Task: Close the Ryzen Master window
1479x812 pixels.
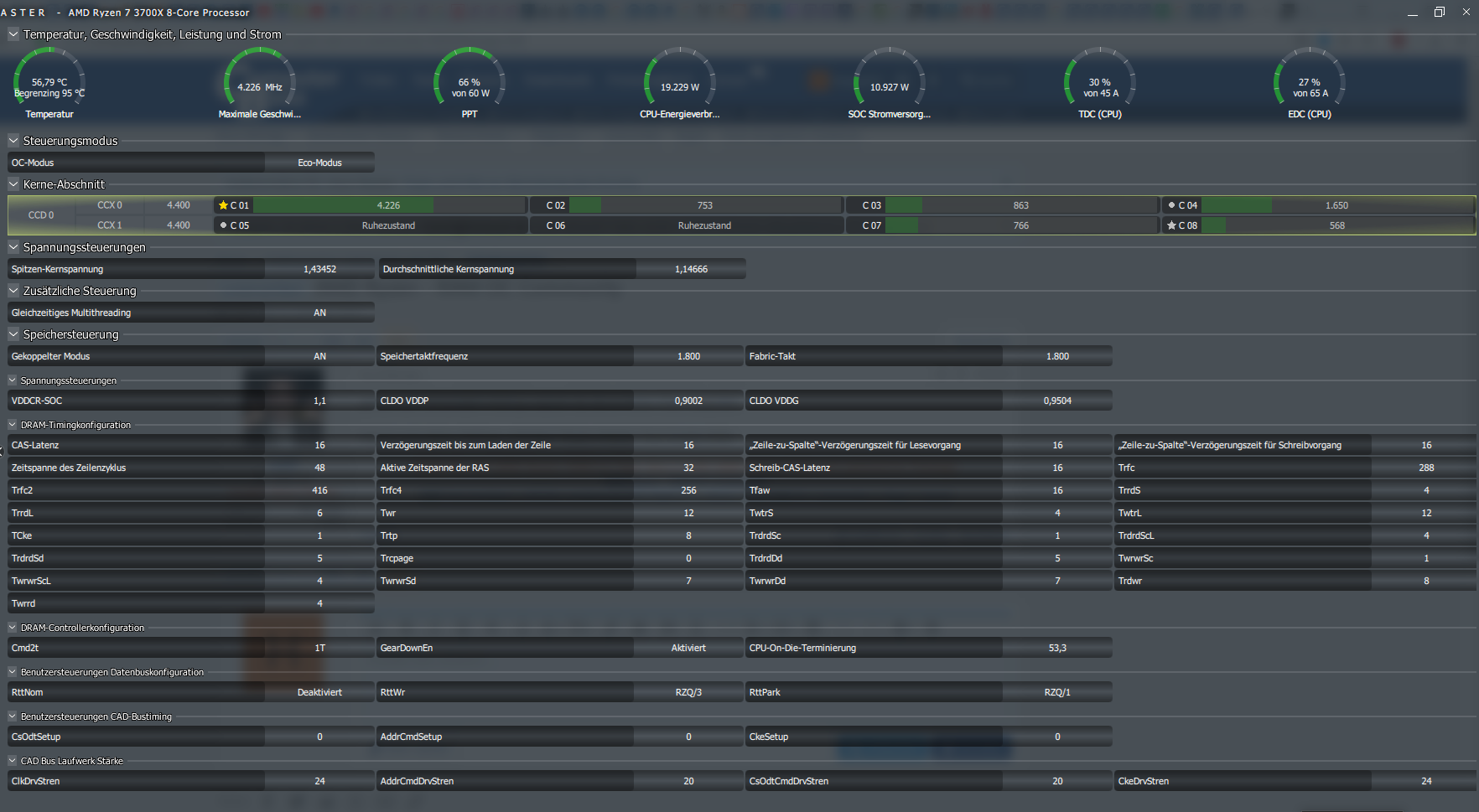Action: [1466, 13]
